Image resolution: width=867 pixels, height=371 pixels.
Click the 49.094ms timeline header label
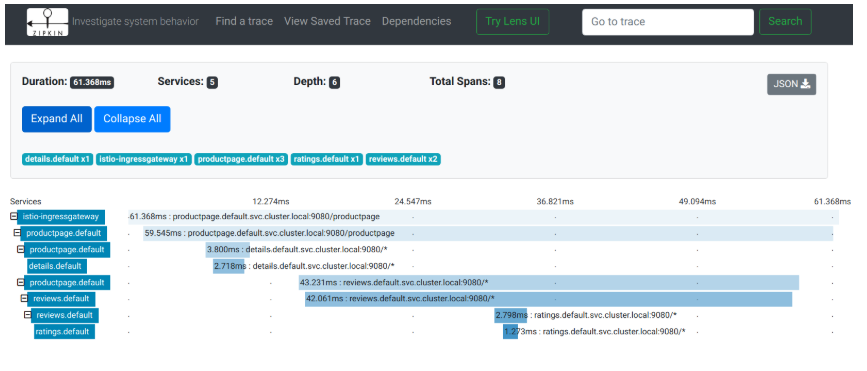(x=697, y=201)
